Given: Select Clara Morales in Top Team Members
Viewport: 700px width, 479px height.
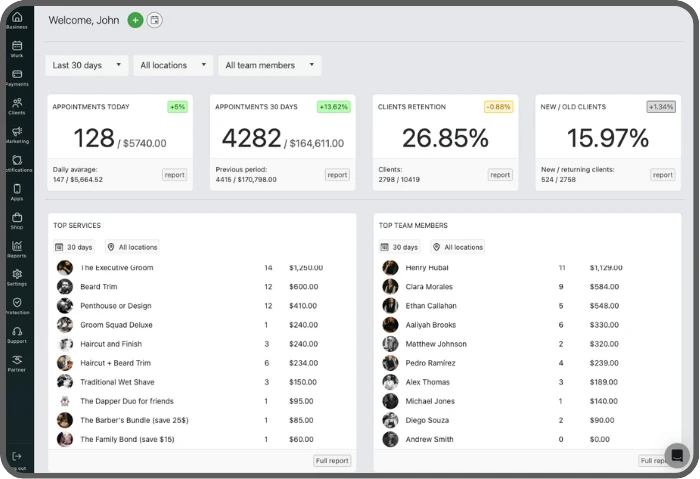Looking at the screenshot, I should coord(430,287).
